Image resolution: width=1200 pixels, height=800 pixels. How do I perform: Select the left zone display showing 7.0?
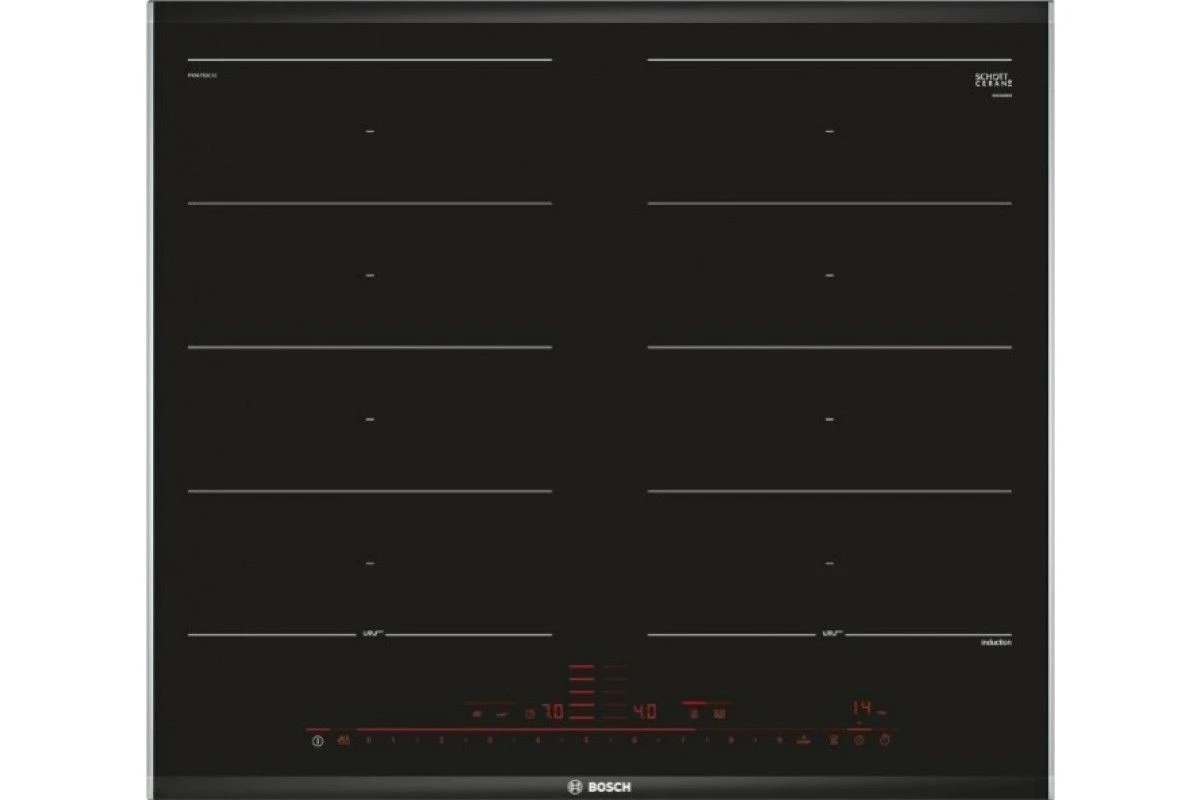coord(553,712)
